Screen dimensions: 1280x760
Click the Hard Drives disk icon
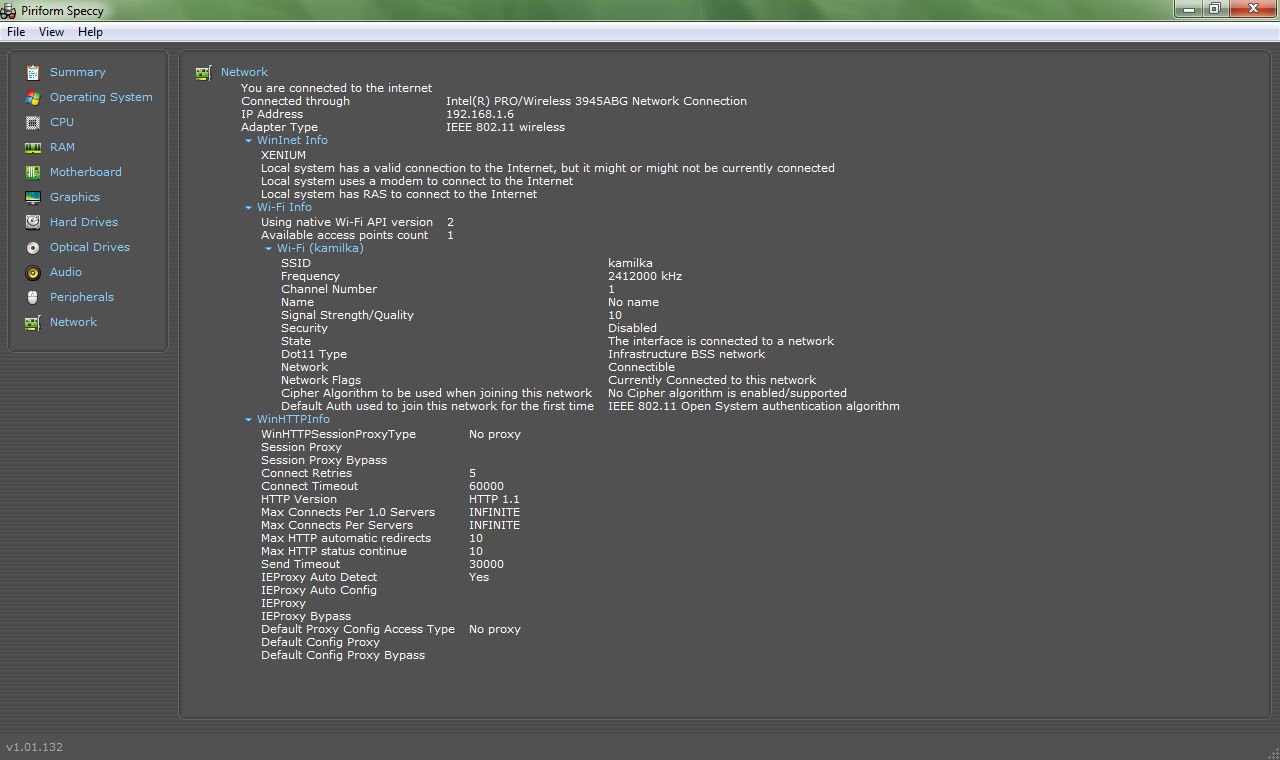[33, 222]
